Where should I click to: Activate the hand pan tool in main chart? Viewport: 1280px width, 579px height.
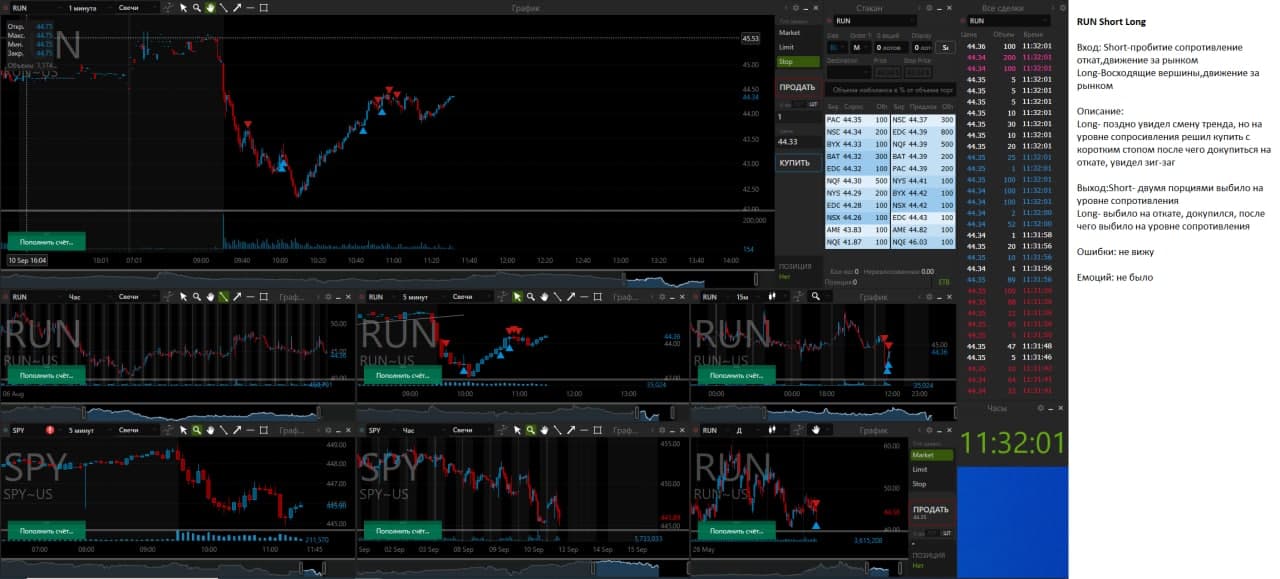click(210, 8)
